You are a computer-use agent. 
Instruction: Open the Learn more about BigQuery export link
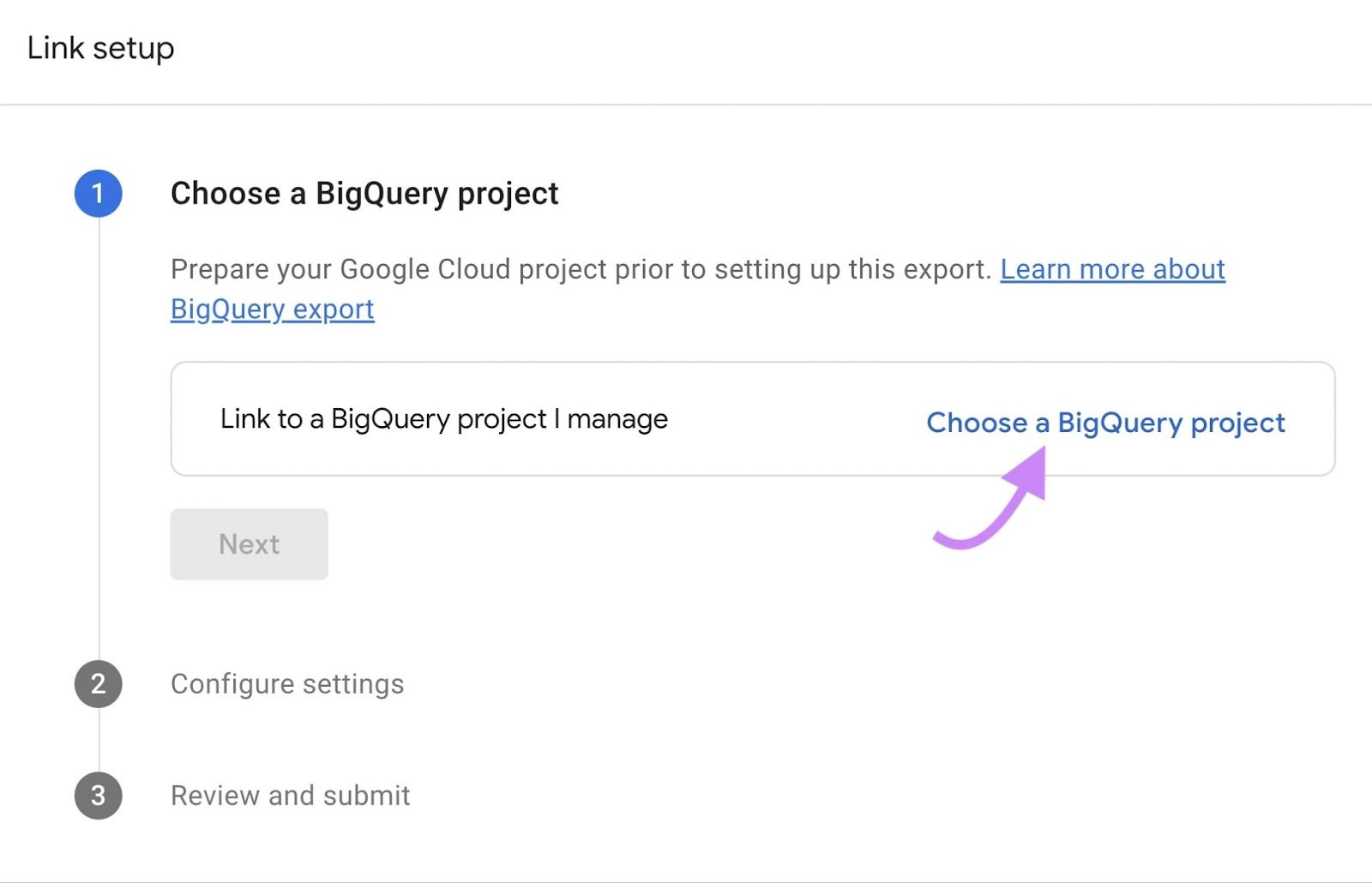(x=1112, y=269)
